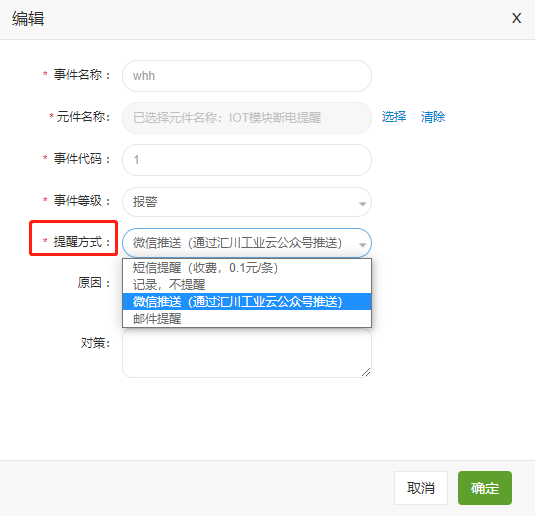Click the 提醒方式 label in red box
Screen dimensions: 535x516
coord(77,242)
